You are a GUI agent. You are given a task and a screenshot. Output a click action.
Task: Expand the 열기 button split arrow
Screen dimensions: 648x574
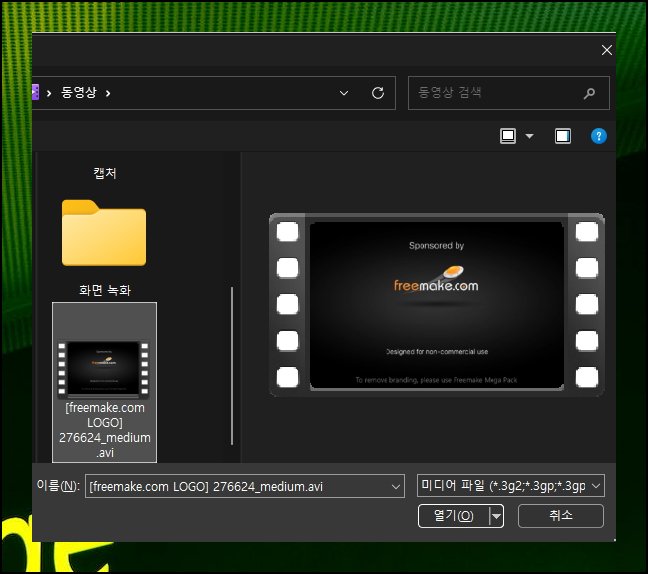tap(496, 516)
